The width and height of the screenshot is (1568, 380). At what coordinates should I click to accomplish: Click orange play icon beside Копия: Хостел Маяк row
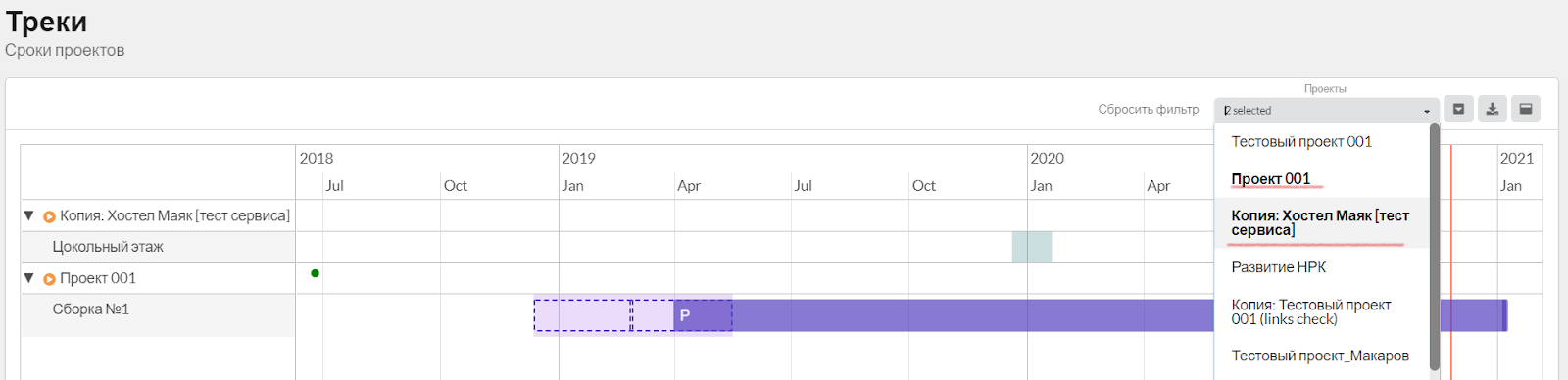(x=49, y=216)
